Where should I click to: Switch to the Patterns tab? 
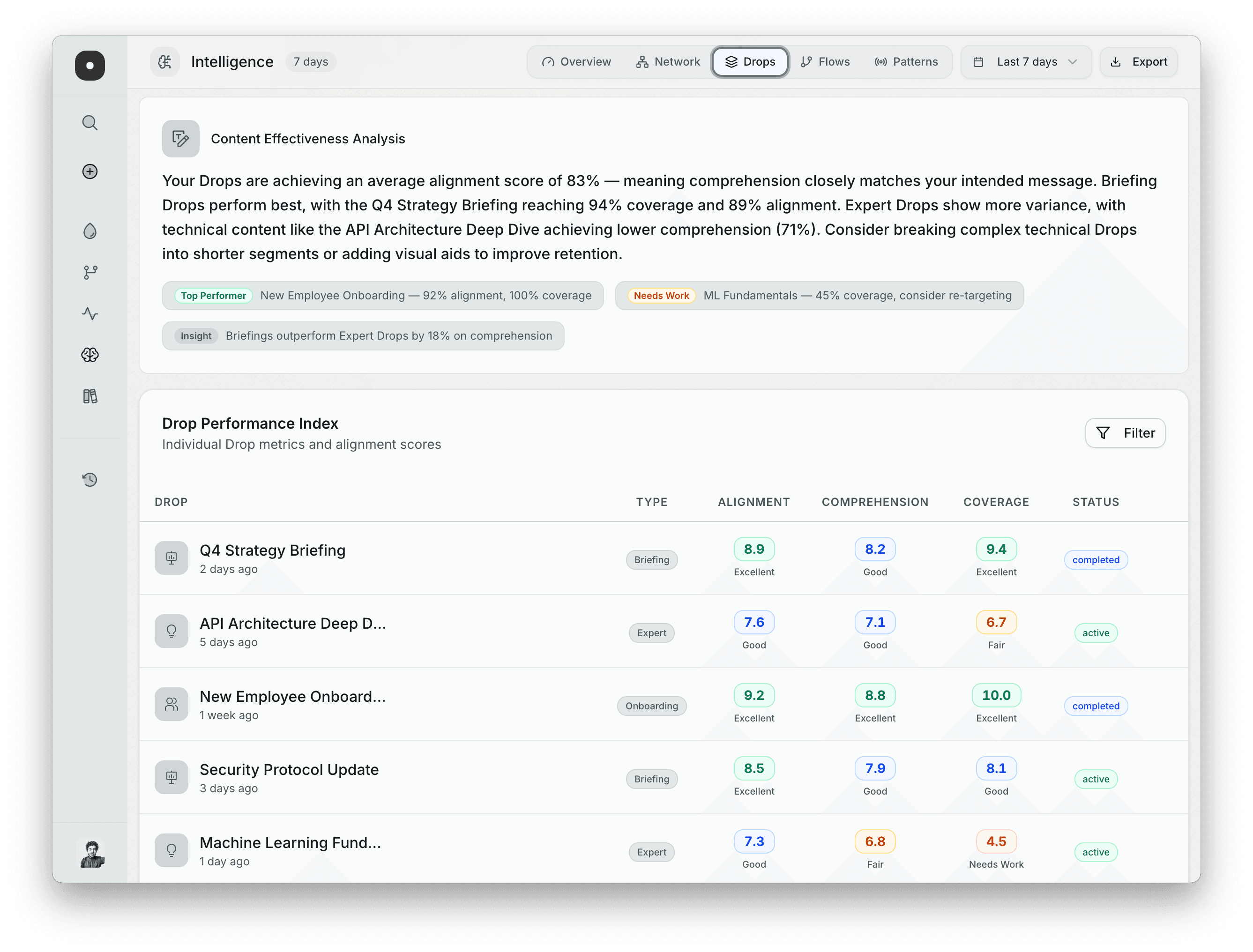point(906,62)
